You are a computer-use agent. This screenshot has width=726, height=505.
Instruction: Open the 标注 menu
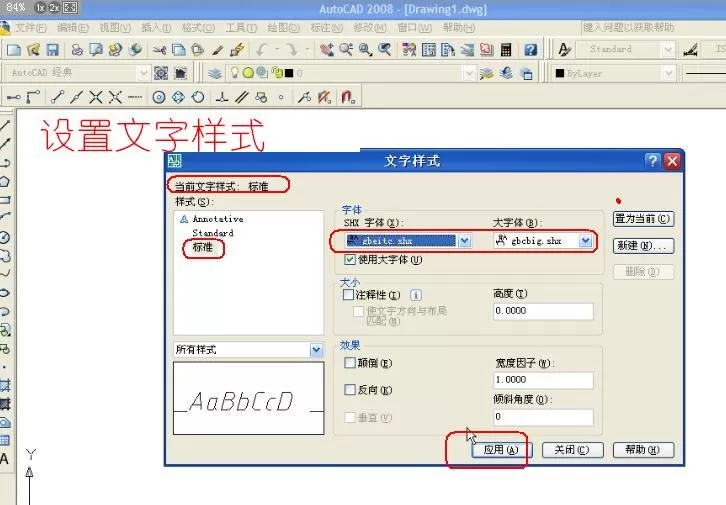tap(326, 28)
